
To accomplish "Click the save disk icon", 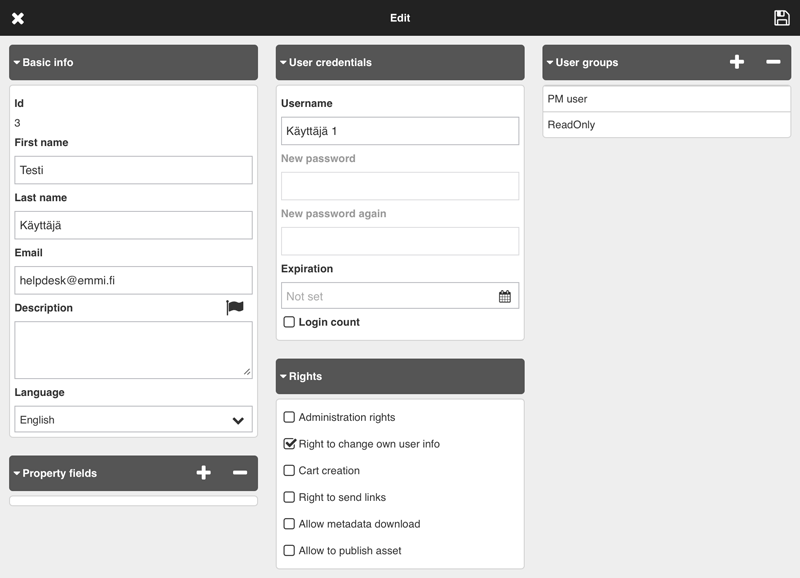I will click(782, 18).
